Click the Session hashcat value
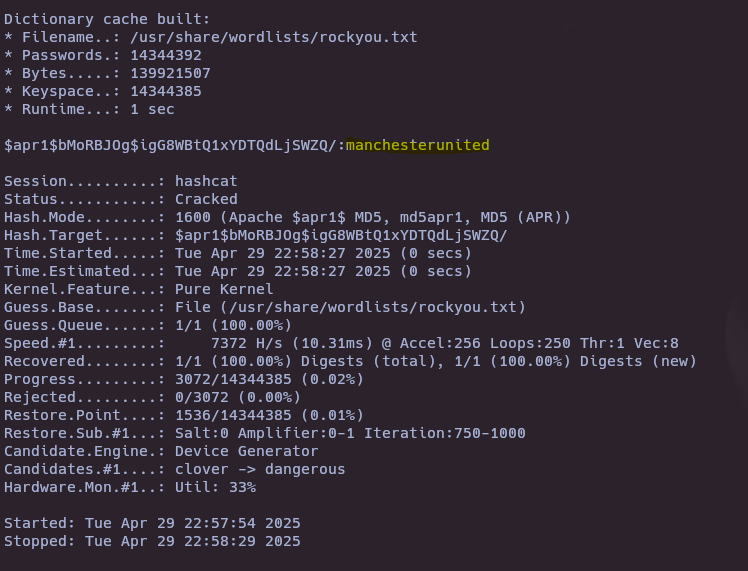Image resolution: width=748 pixels, height=571 pixels. 206,181
